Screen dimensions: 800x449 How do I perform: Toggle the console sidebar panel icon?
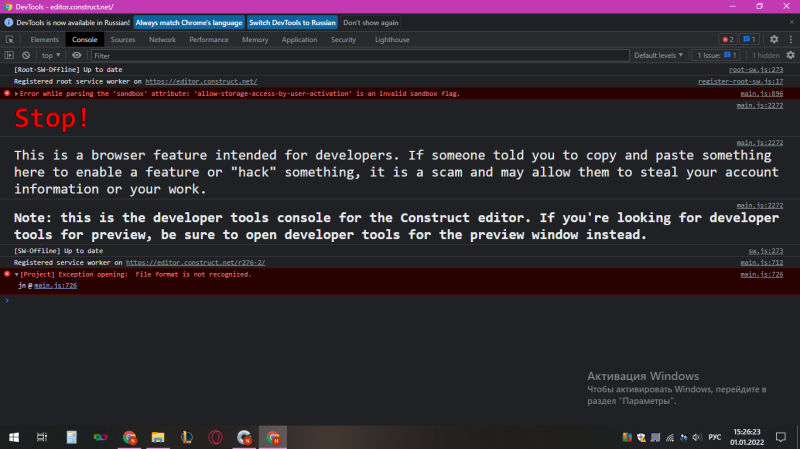pos(9,55)
